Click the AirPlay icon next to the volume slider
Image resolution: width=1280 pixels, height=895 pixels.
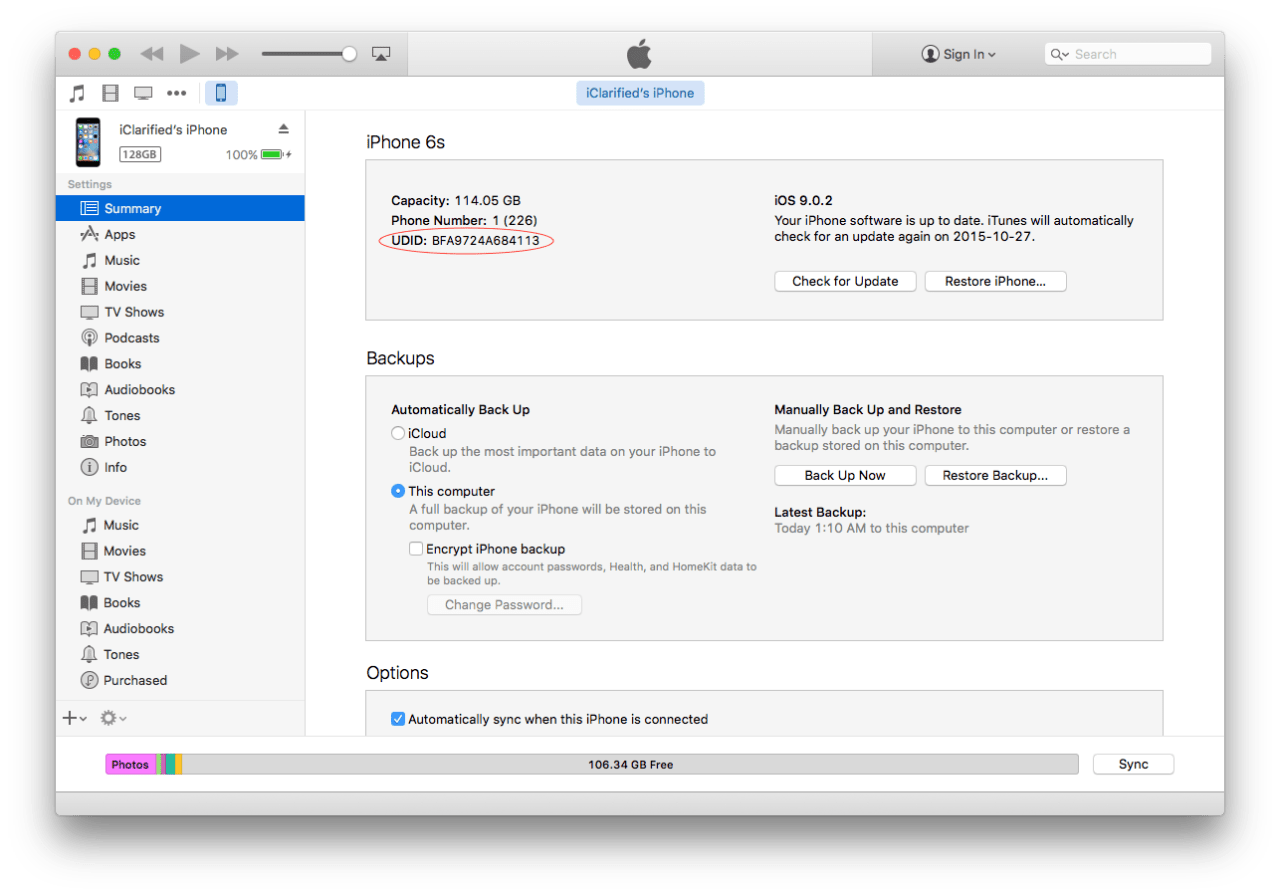[381, 53]
